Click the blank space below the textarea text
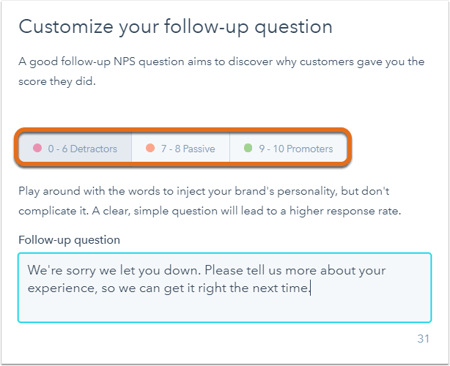 pyautogui.click(x=225, y=309)
